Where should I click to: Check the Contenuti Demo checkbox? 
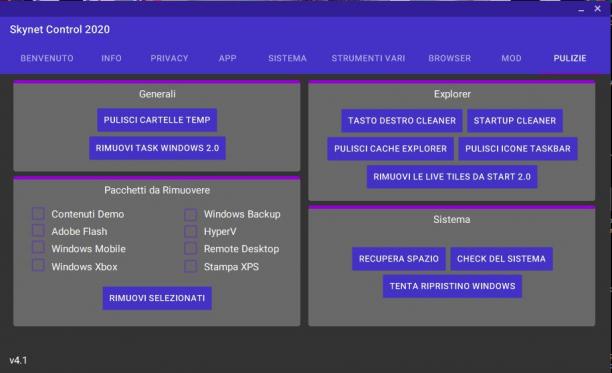click(38, 214)
